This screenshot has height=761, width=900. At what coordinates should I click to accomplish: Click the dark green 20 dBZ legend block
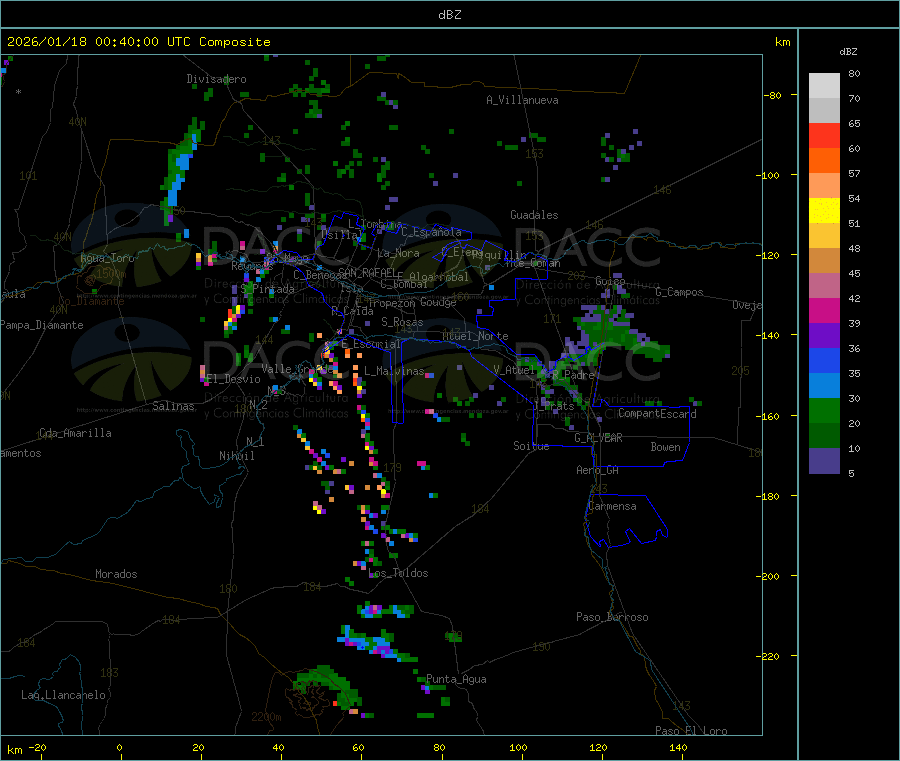[x=824, y=435]
